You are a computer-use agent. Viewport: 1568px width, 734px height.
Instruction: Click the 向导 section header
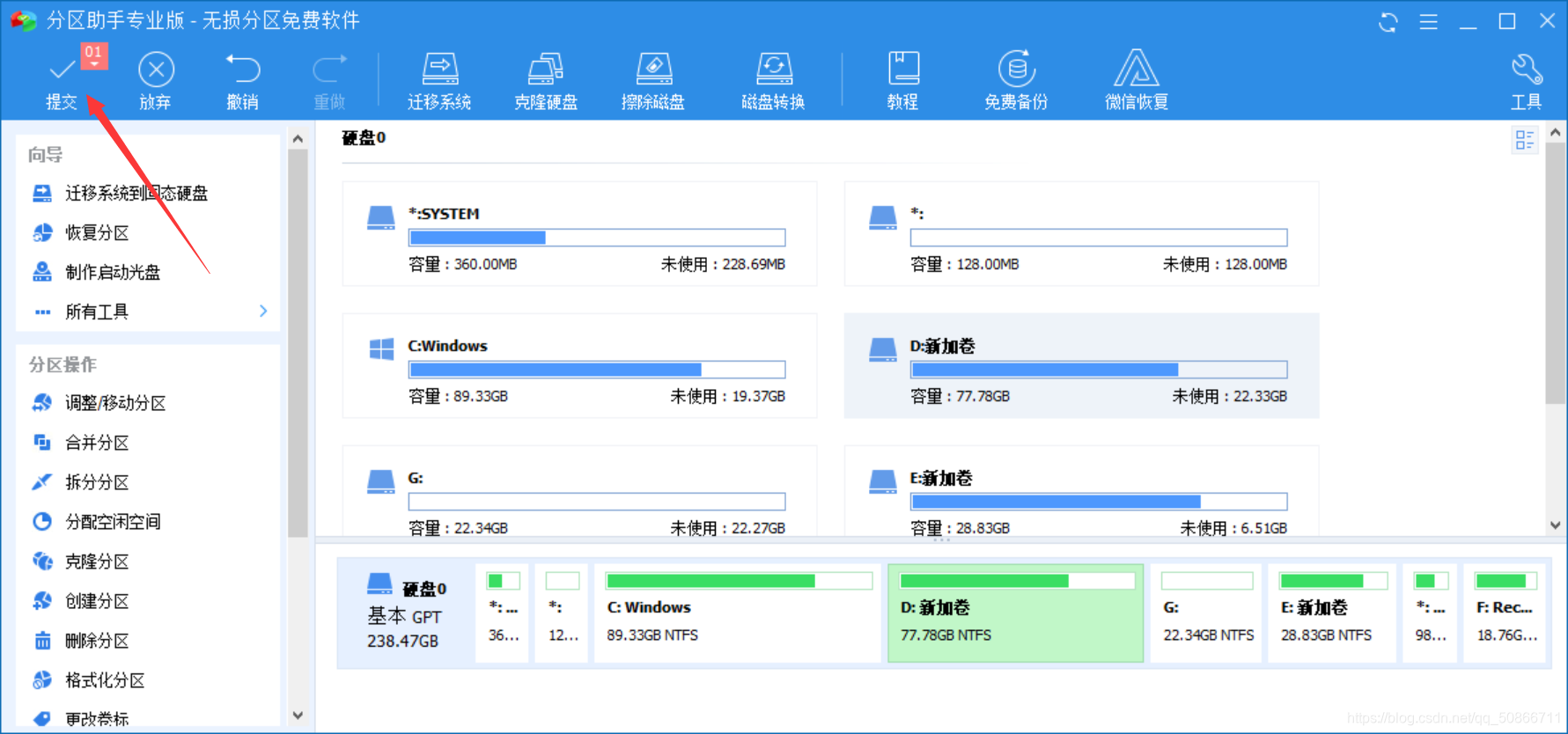pyautogui.click(x=46, y=155)
